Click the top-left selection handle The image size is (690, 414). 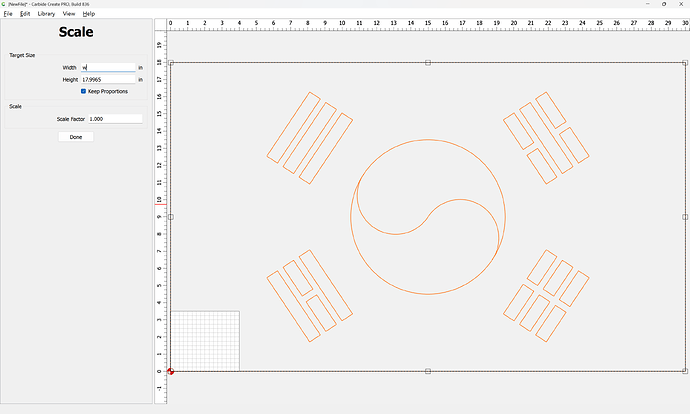pyautogui.click(x=171, y=63)
